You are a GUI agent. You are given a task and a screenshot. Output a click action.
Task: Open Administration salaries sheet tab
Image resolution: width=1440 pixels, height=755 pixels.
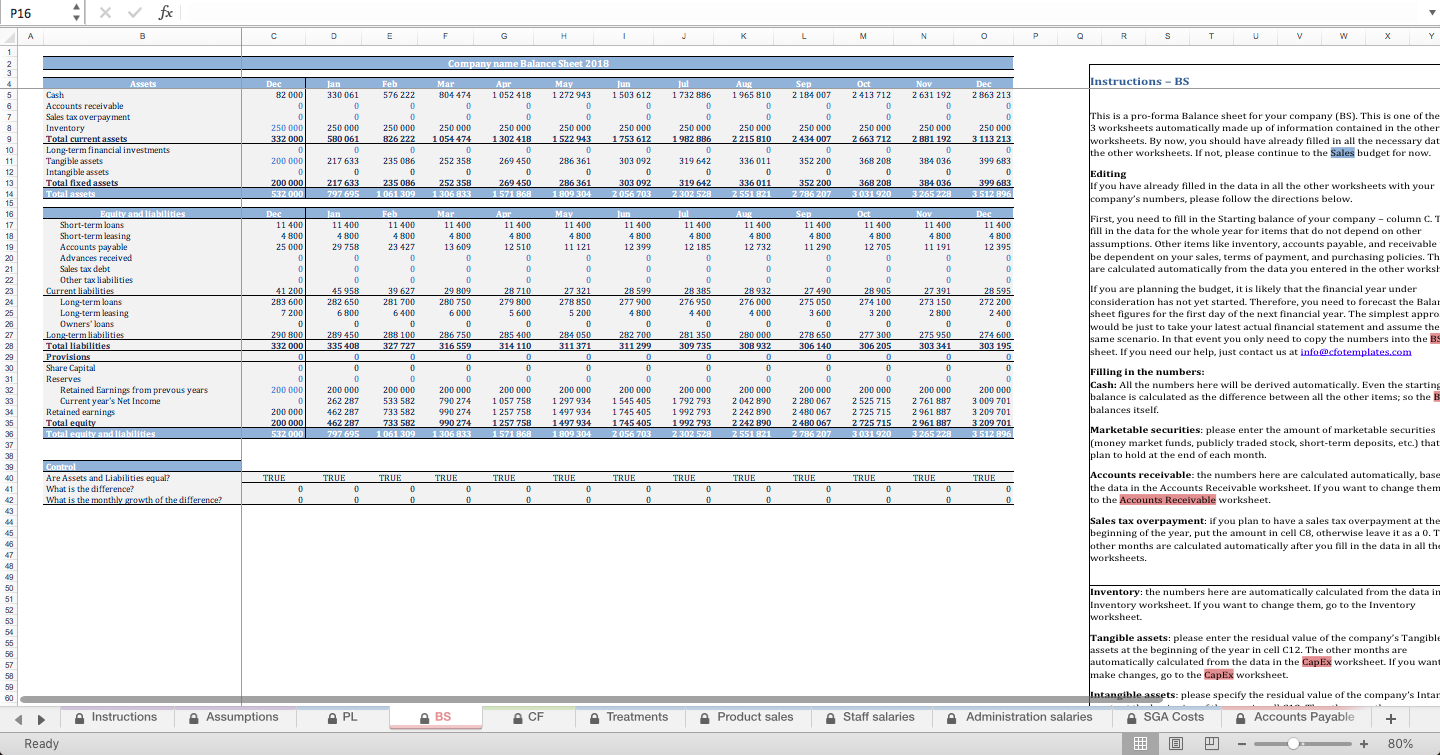click(x=1020, y=717)
